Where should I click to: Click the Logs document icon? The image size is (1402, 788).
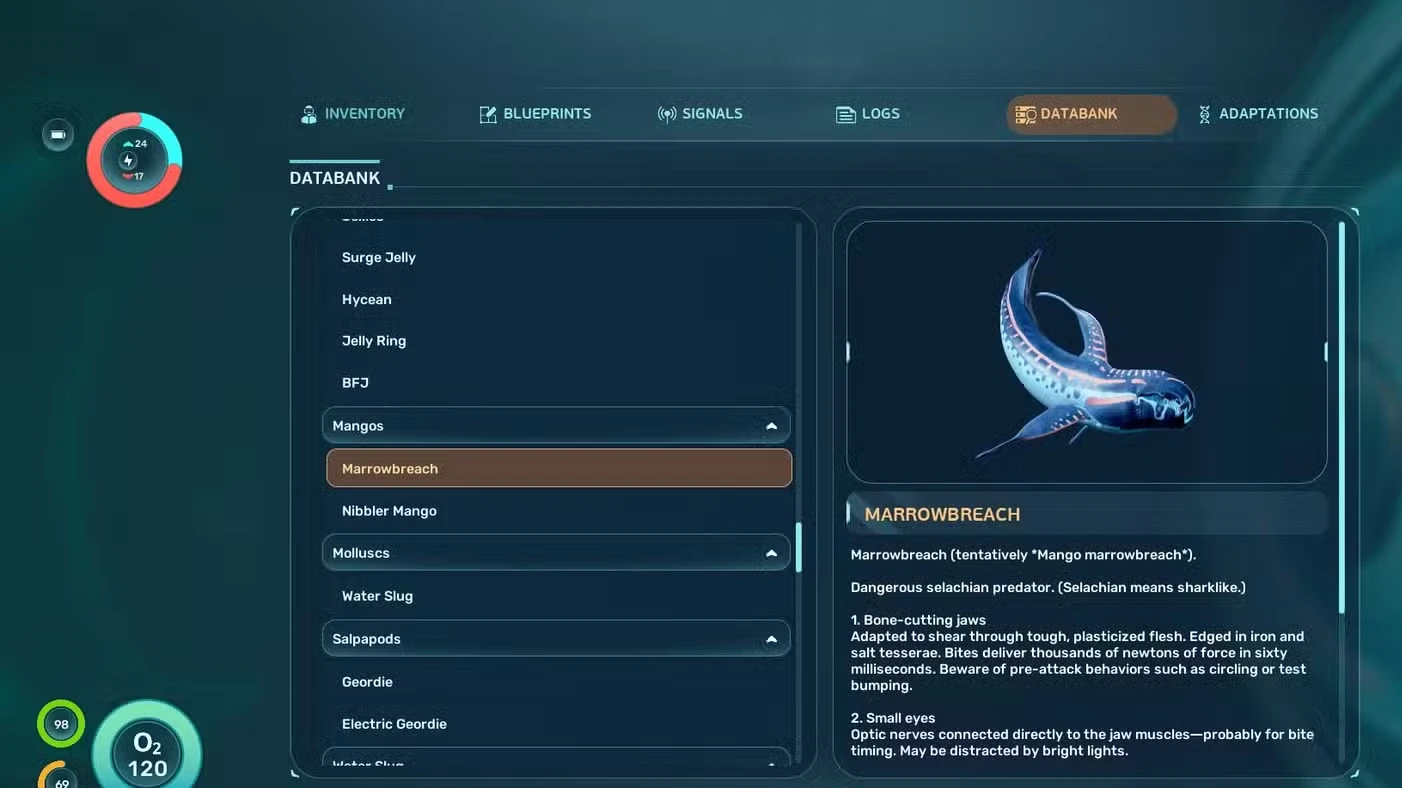pos(846,114)
